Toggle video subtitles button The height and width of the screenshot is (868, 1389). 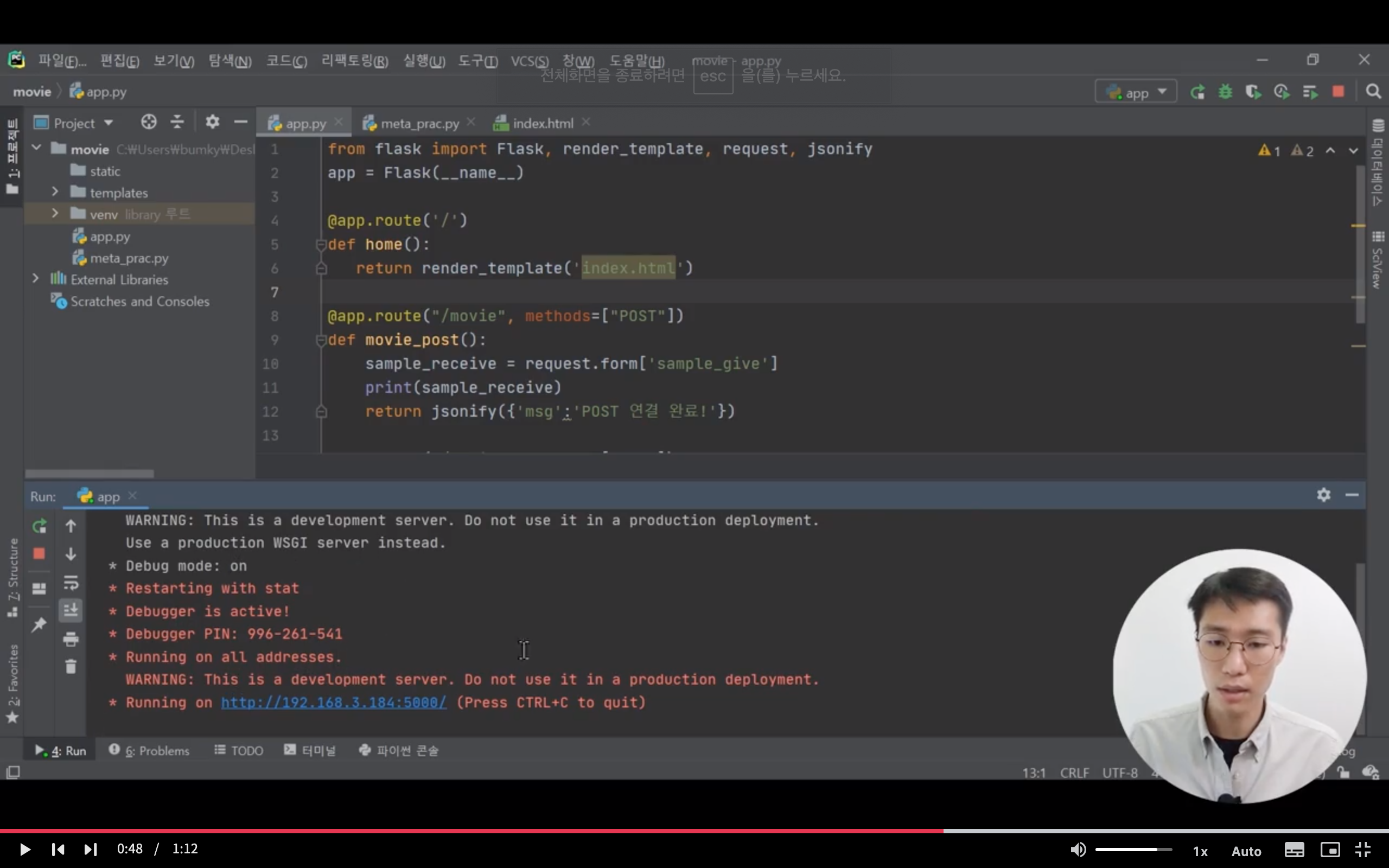[x=1294, y=850]
